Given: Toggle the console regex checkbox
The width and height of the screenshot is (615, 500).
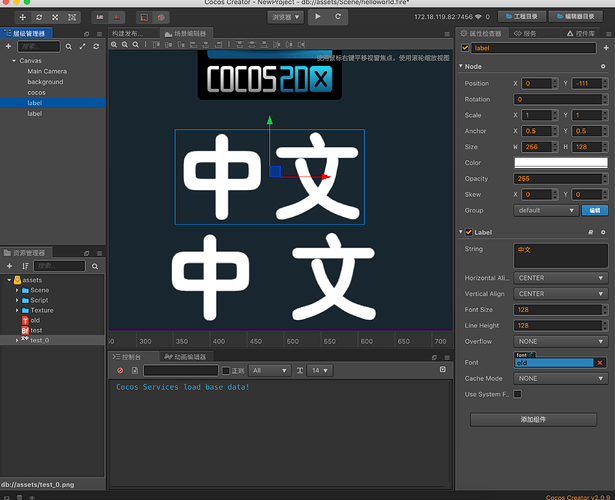Looking at the screenshot, I should click(x=226, y=371).
